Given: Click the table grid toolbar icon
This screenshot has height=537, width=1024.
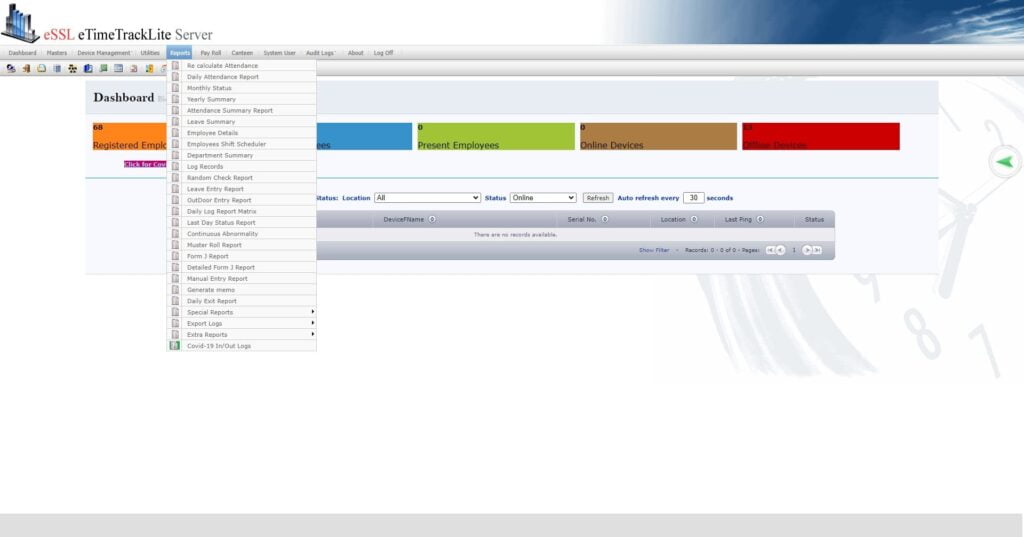Looking at the screenshot, I should click(x=119, y=68).
